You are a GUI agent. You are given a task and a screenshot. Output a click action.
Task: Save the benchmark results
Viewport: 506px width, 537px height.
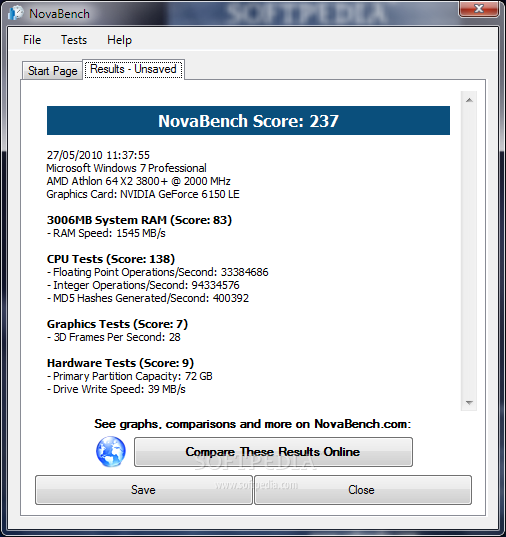[144, 490]
